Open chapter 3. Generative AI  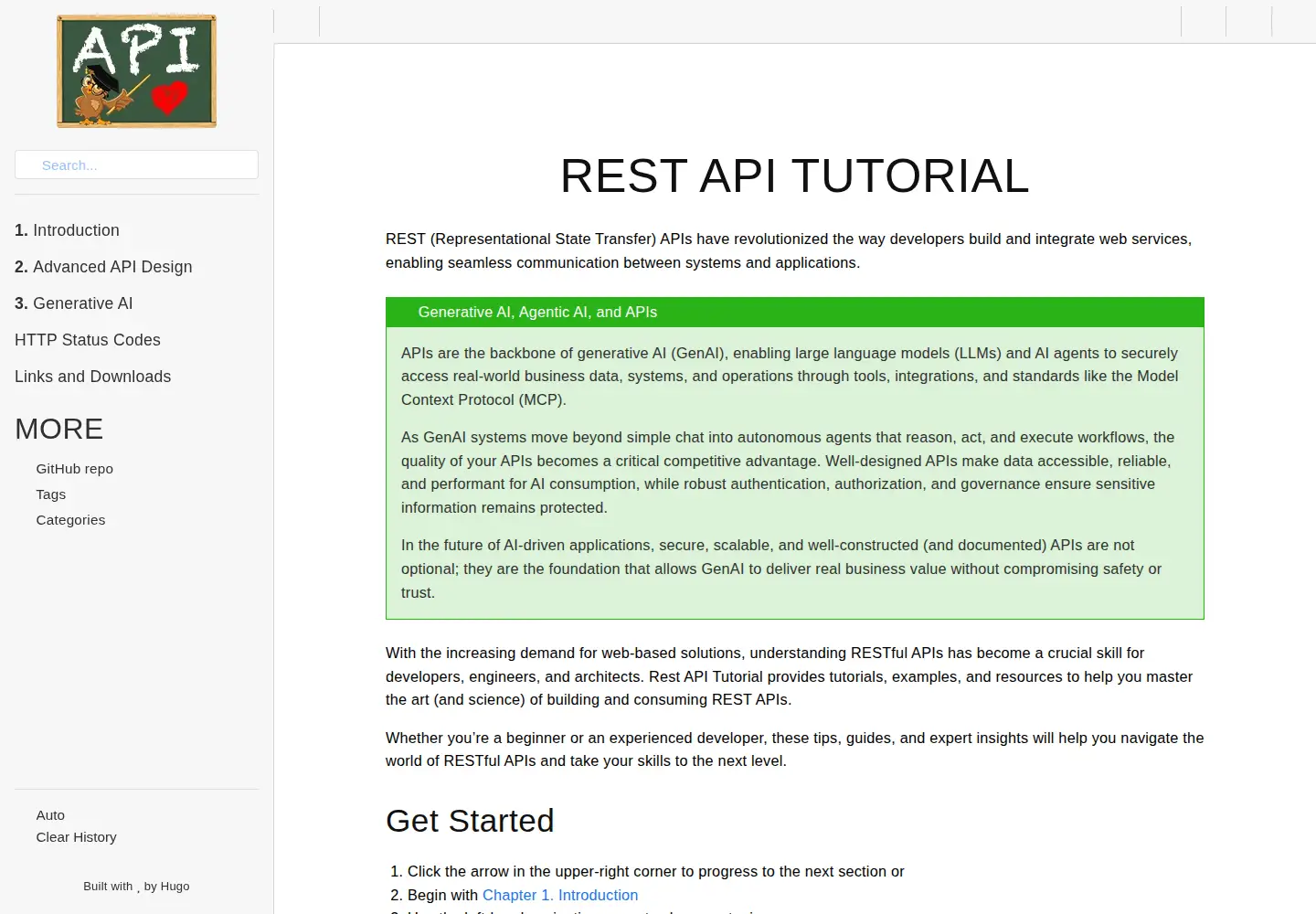click(73, 303)
